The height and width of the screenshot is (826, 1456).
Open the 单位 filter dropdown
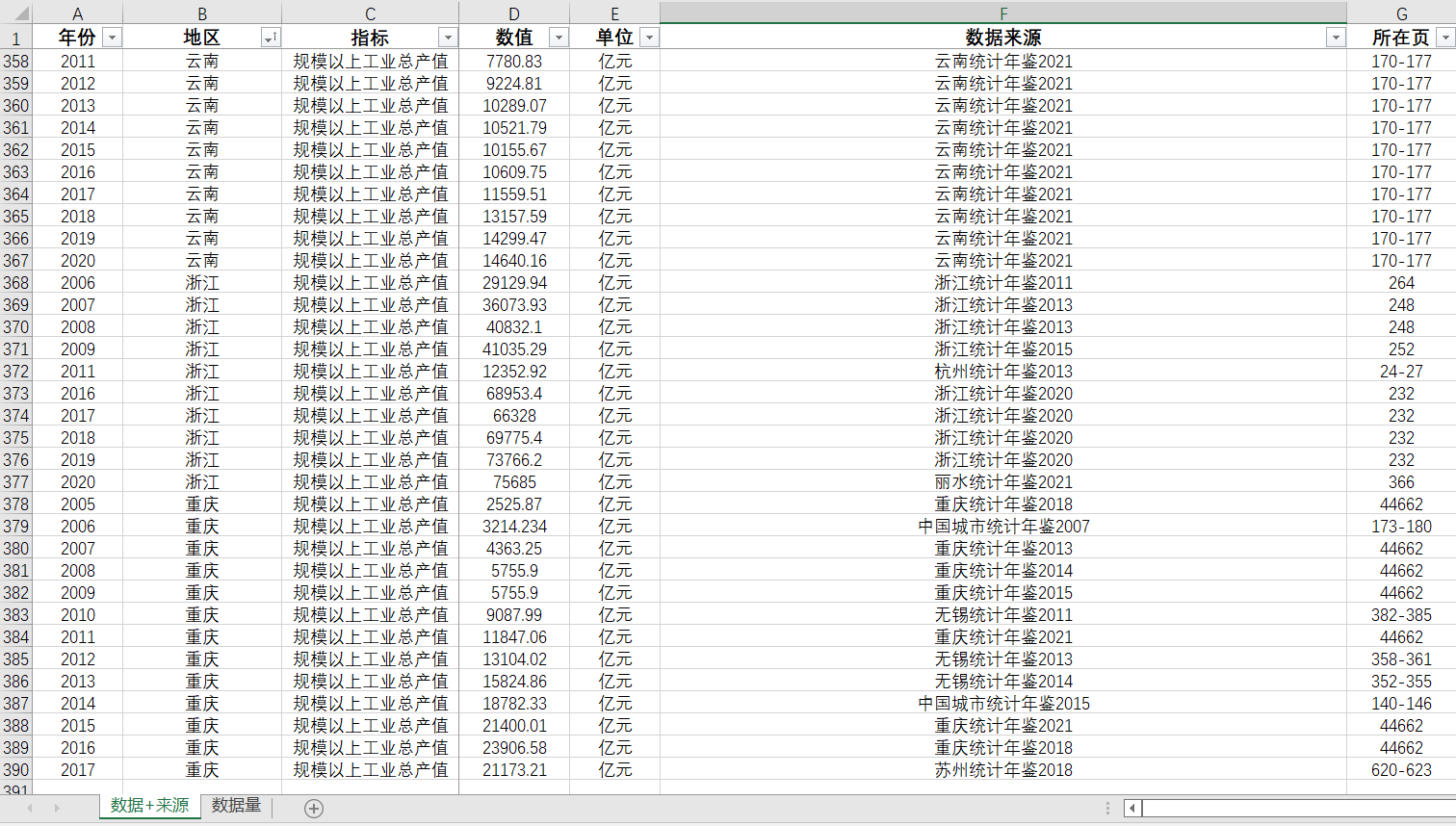pyautogui.click(x=649, y=38)
